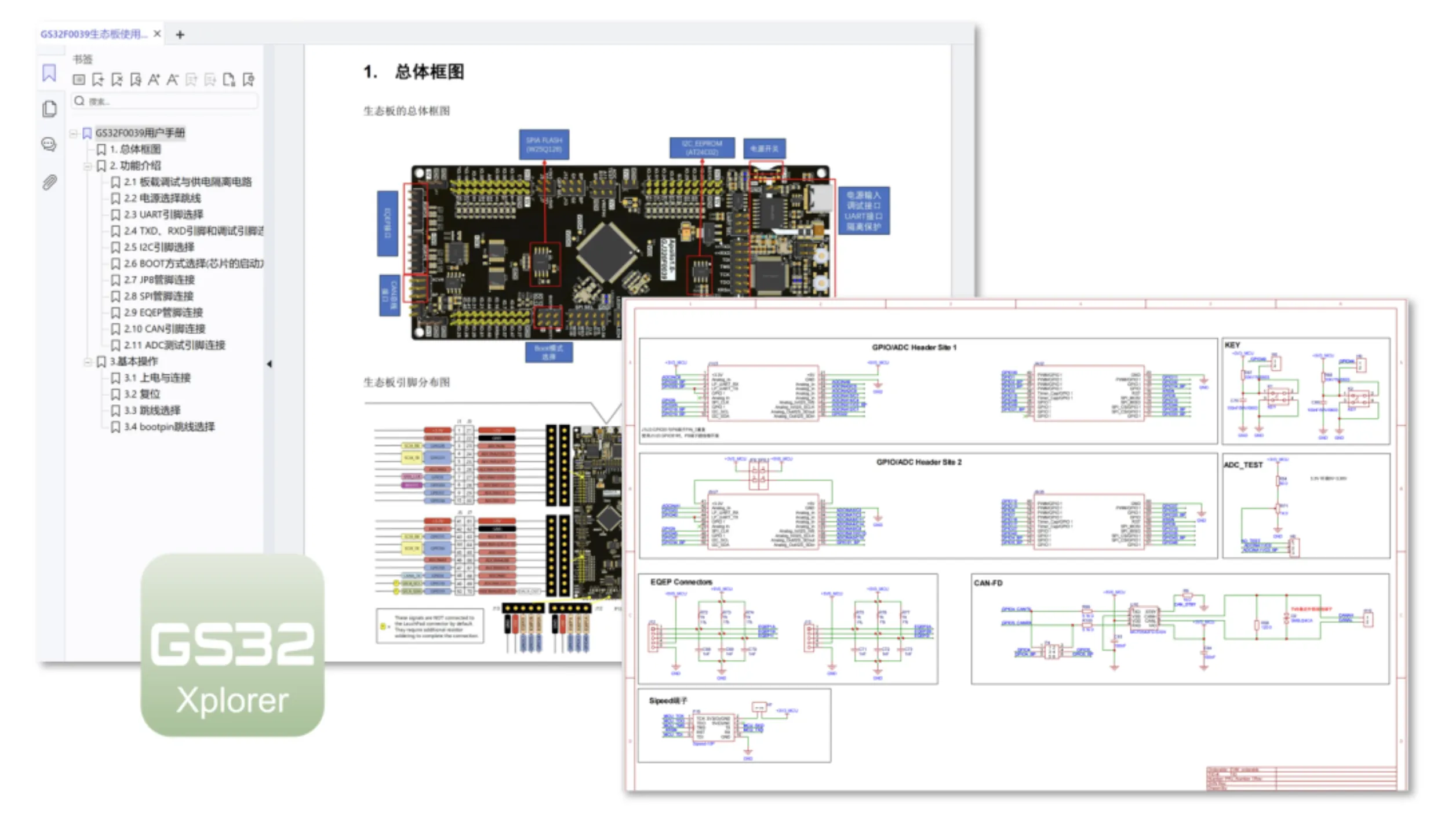Click the 书签 panel title
The width and height of the screenshot is (1441, 840).
pyautogui.click(x=82, y=59)
